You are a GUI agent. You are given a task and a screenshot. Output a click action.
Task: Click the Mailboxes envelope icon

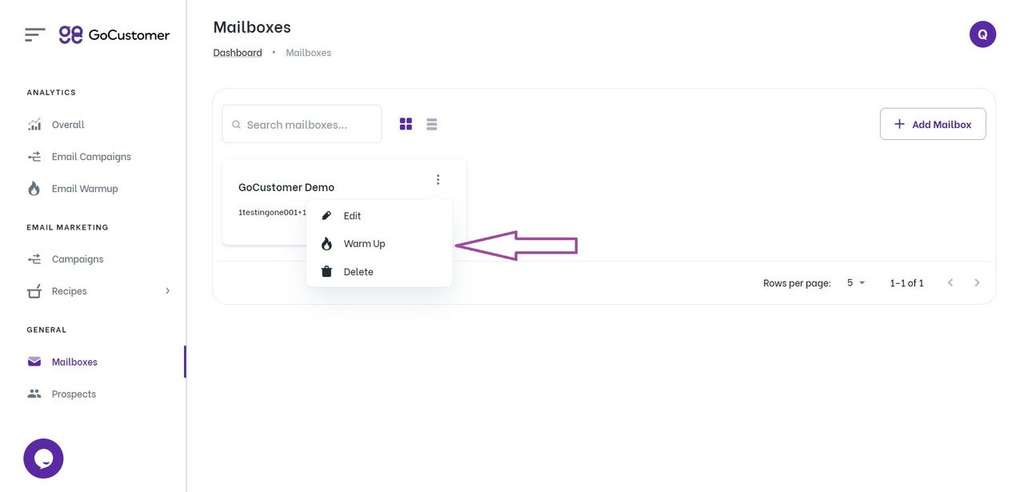click(x=34, y=361)
